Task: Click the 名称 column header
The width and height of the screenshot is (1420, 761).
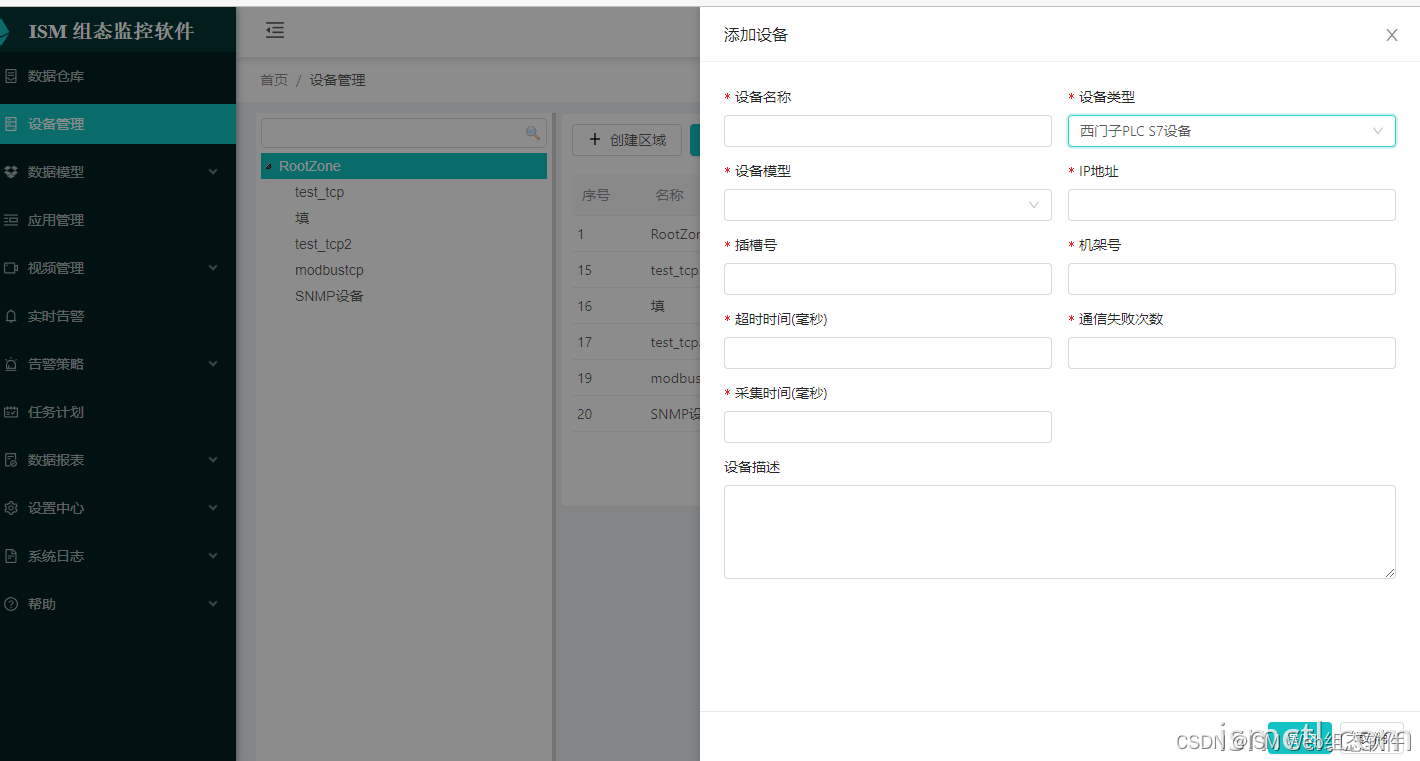Action: tap(669, 195)
